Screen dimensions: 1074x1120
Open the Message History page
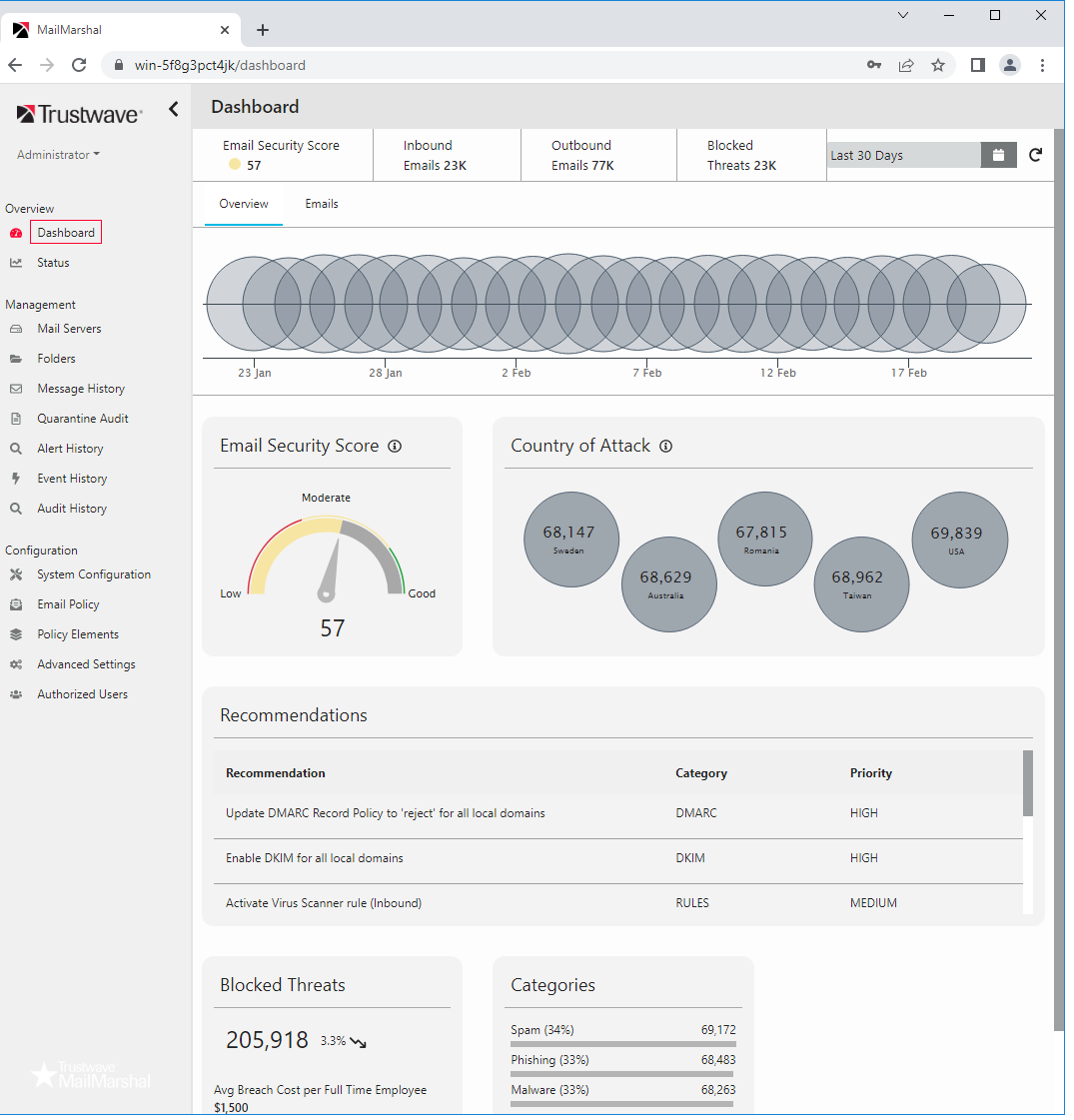pyautogui.click(x=81, y=389)
